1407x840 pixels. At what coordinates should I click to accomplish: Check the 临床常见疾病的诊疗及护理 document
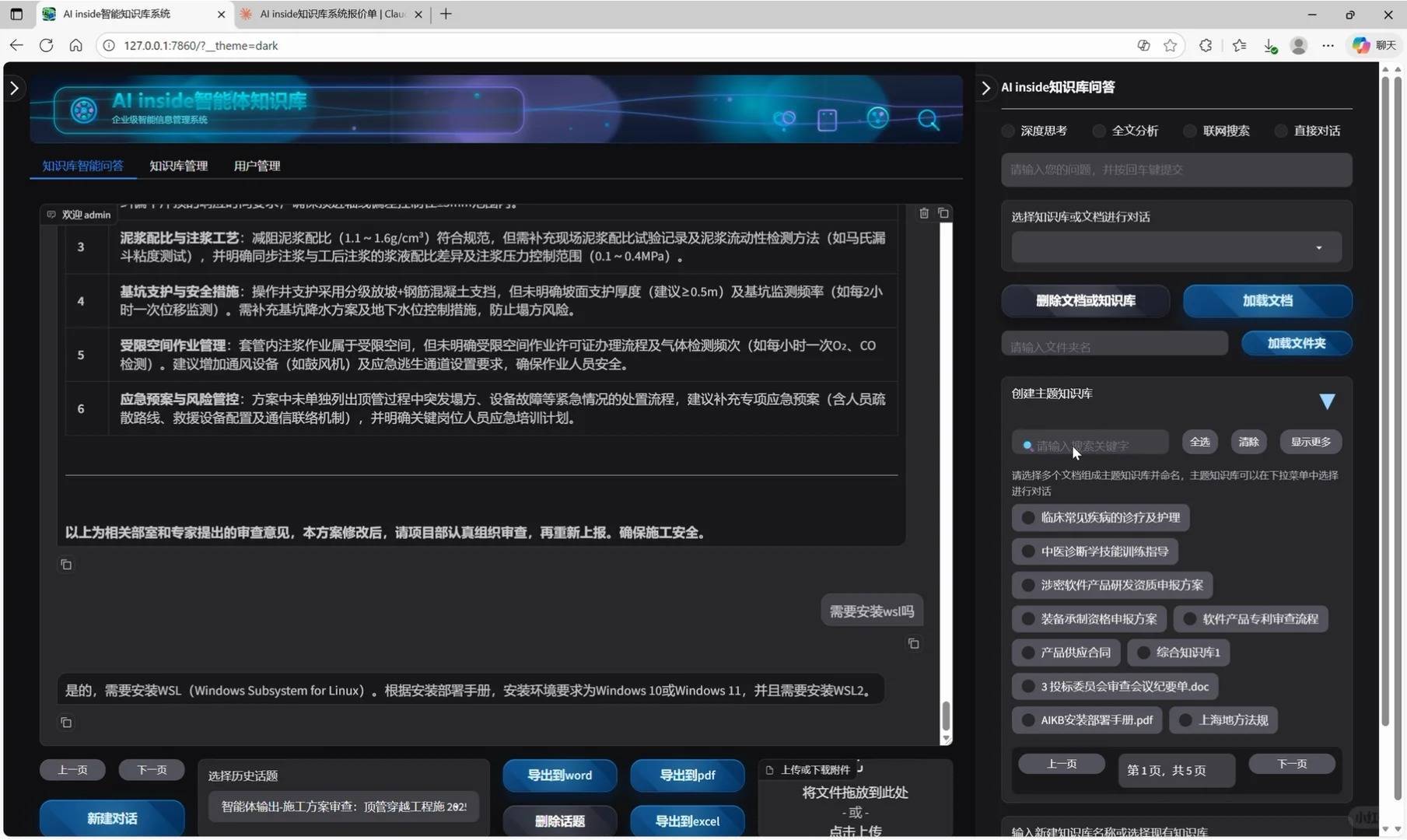point(1027,517)
